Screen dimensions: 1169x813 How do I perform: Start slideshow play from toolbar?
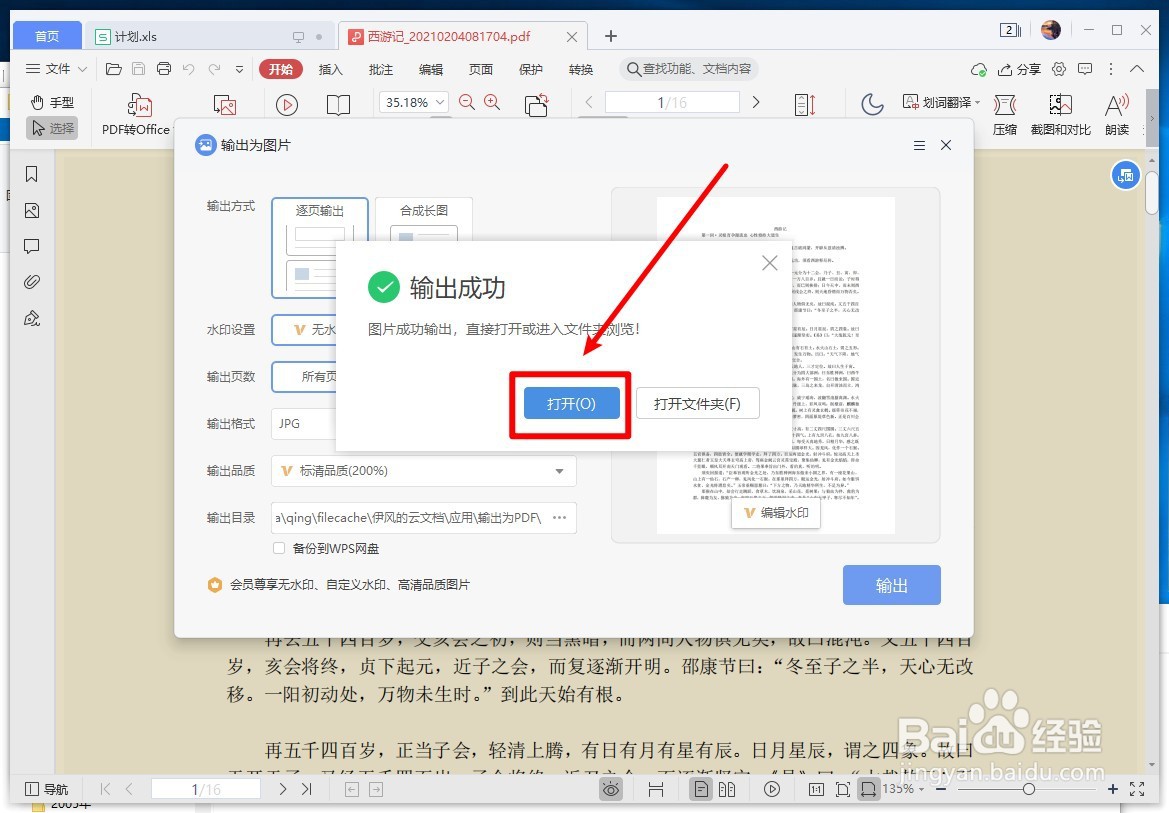coord(287,104)
